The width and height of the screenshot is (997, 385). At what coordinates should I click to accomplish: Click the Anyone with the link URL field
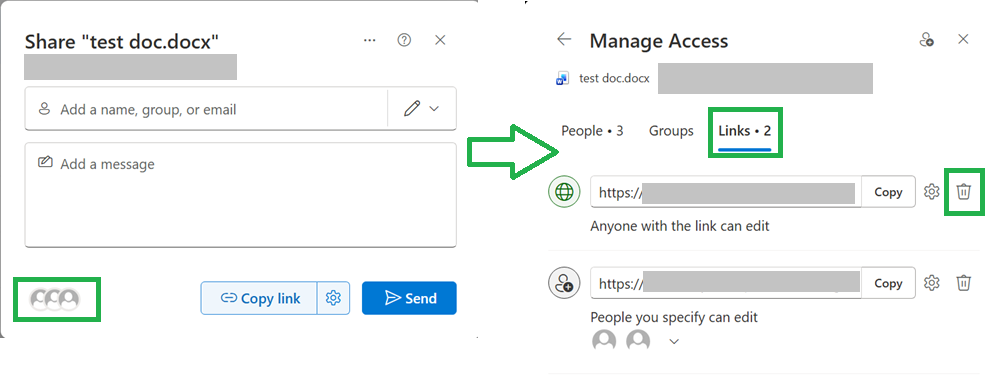[725, 192]
